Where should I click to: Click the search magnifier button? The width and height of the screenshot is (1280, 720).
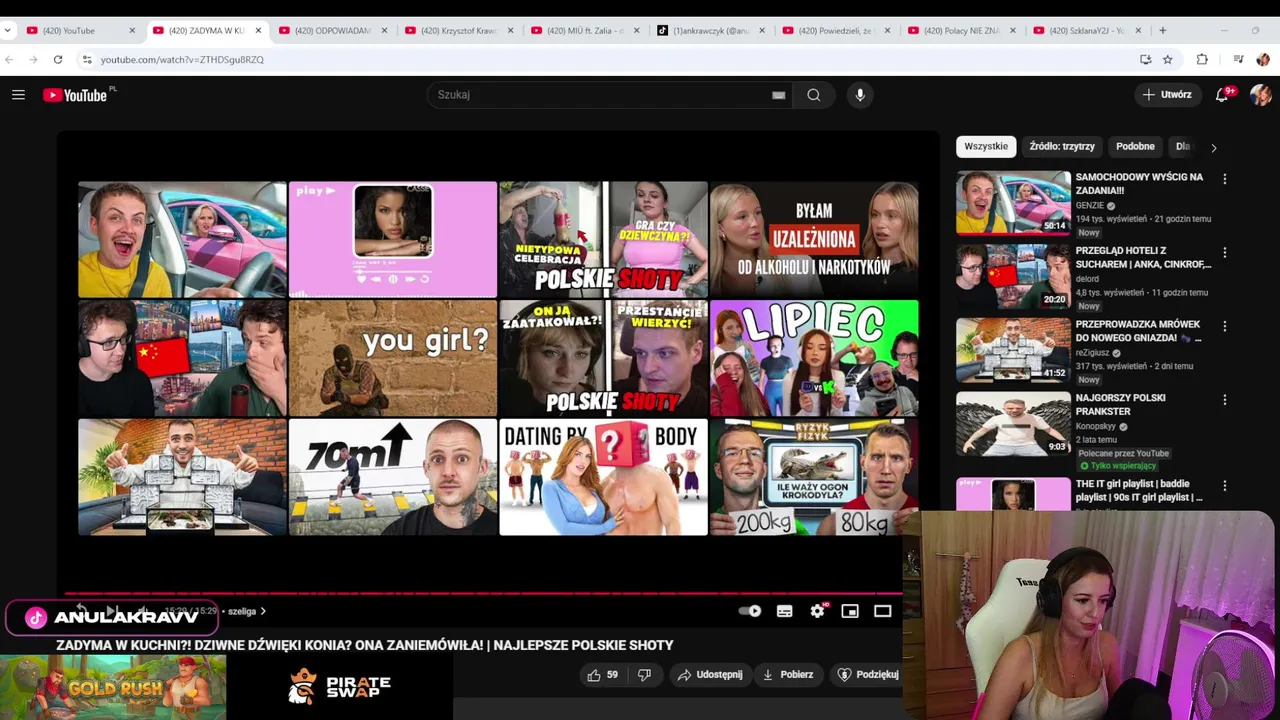point(814,95)
